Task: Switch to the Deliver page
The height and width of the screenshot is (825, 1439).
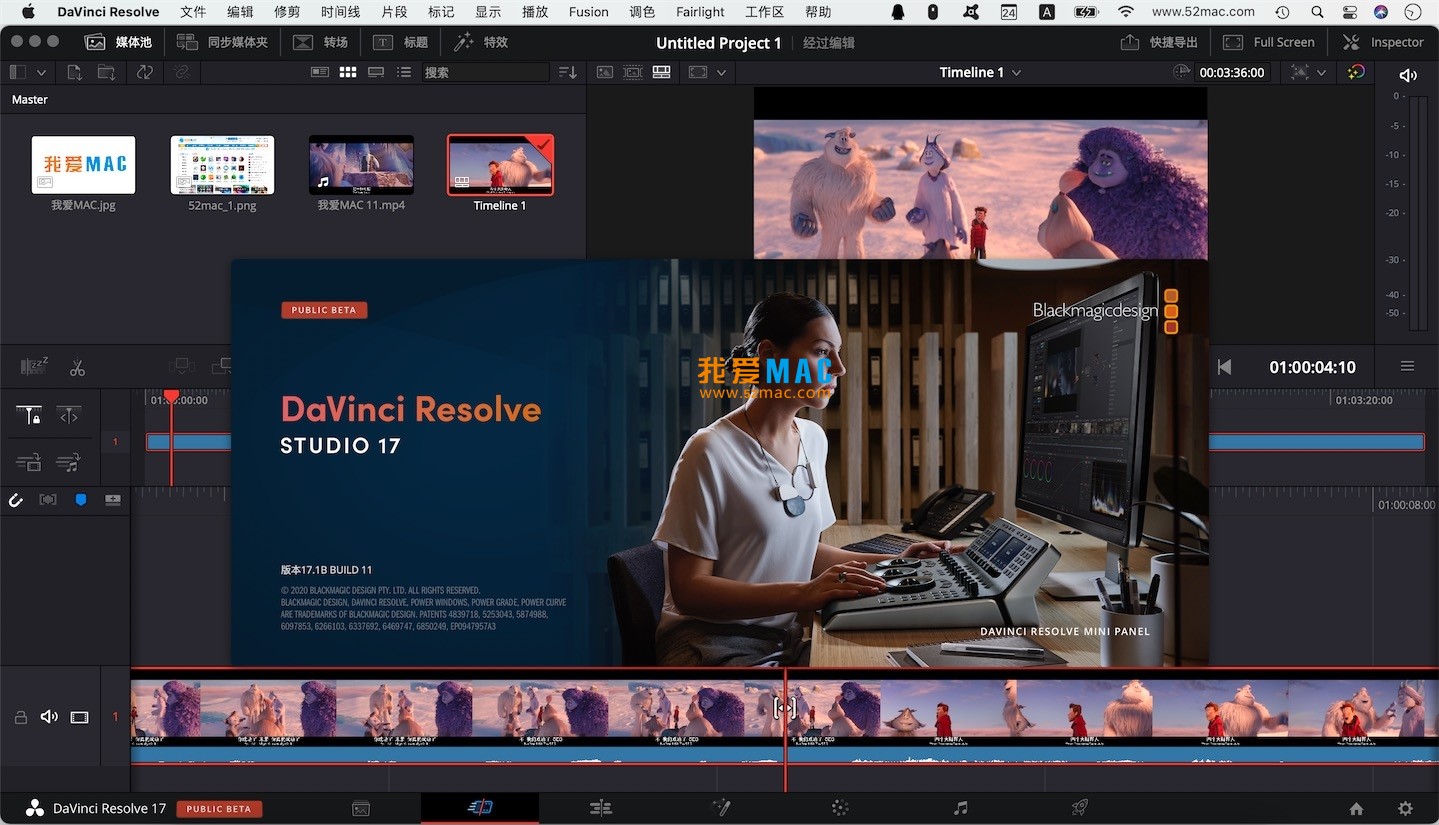Action: (1080, 808)
